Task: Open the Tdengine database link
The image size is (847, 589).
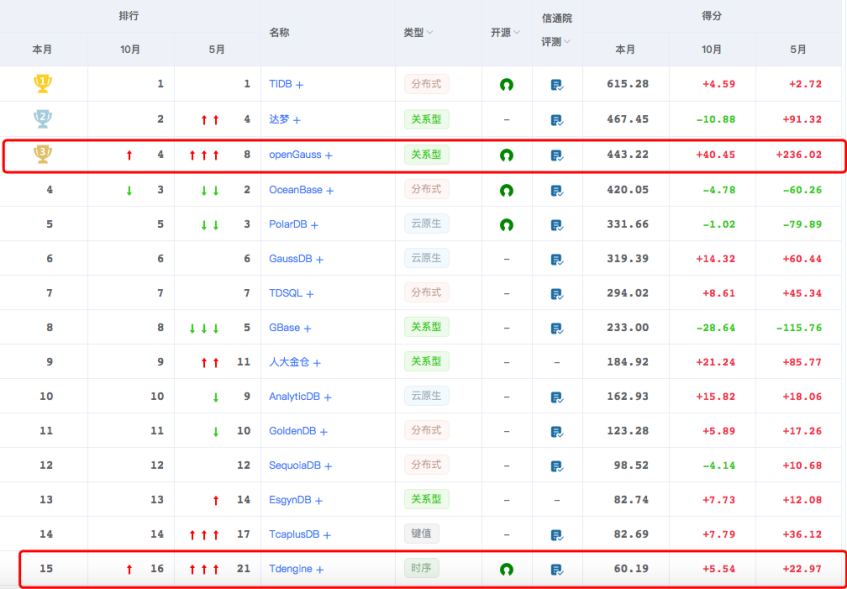Action: (x=291, y=568)
